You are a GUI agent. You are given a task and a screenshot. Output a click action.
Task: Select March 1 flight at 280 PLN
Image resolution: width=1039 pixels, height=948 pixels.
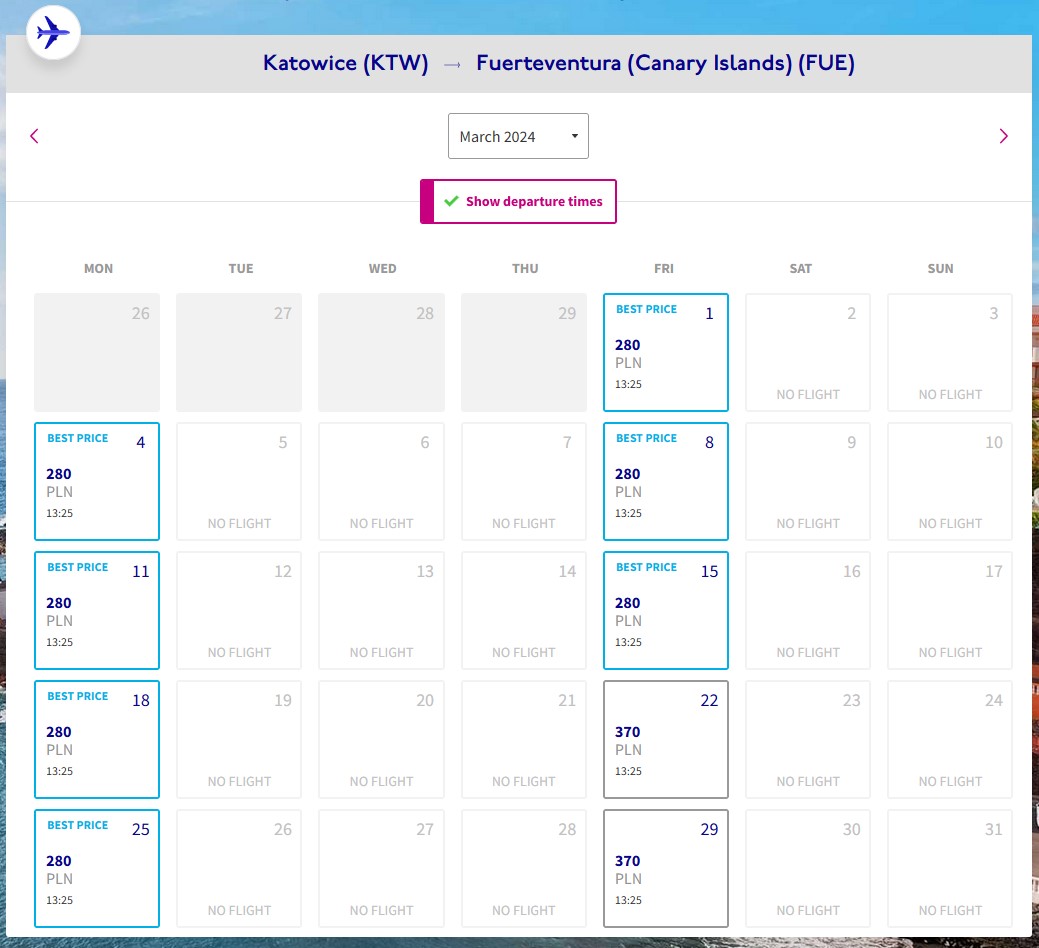pyautogui.click(x=666, y=352)
